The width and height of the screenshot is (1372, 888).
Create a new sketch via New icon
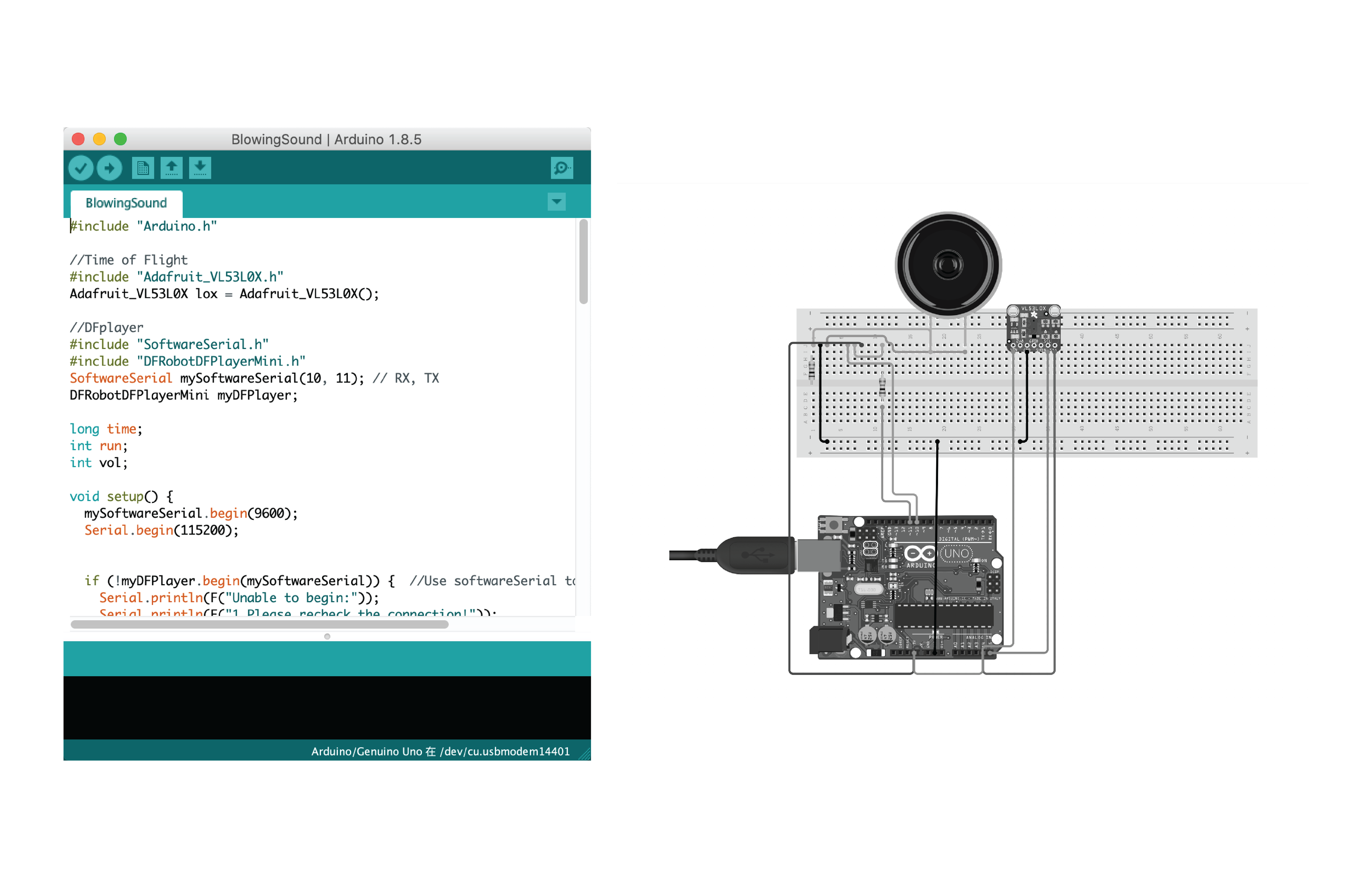142,168
